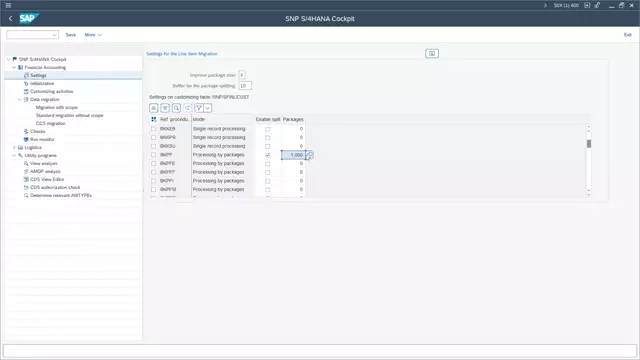Click the Determine relevant AWTYPEs icon
This screenshot has height=360, width=640.
coord(26,196)
